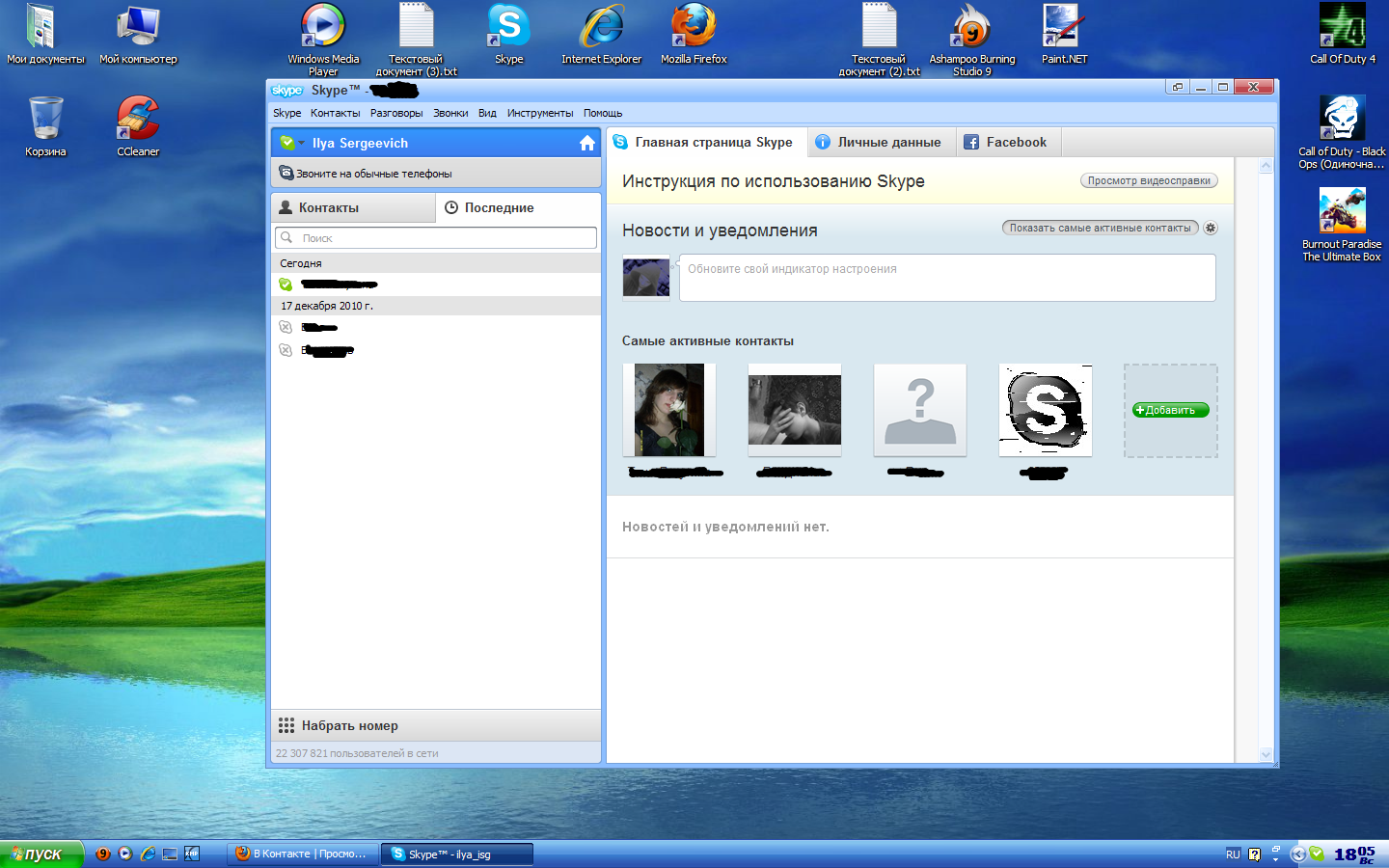Open Windows Media Player desktop shortcut
This screenshot has width=1389, height=868.
coord(323,39)
